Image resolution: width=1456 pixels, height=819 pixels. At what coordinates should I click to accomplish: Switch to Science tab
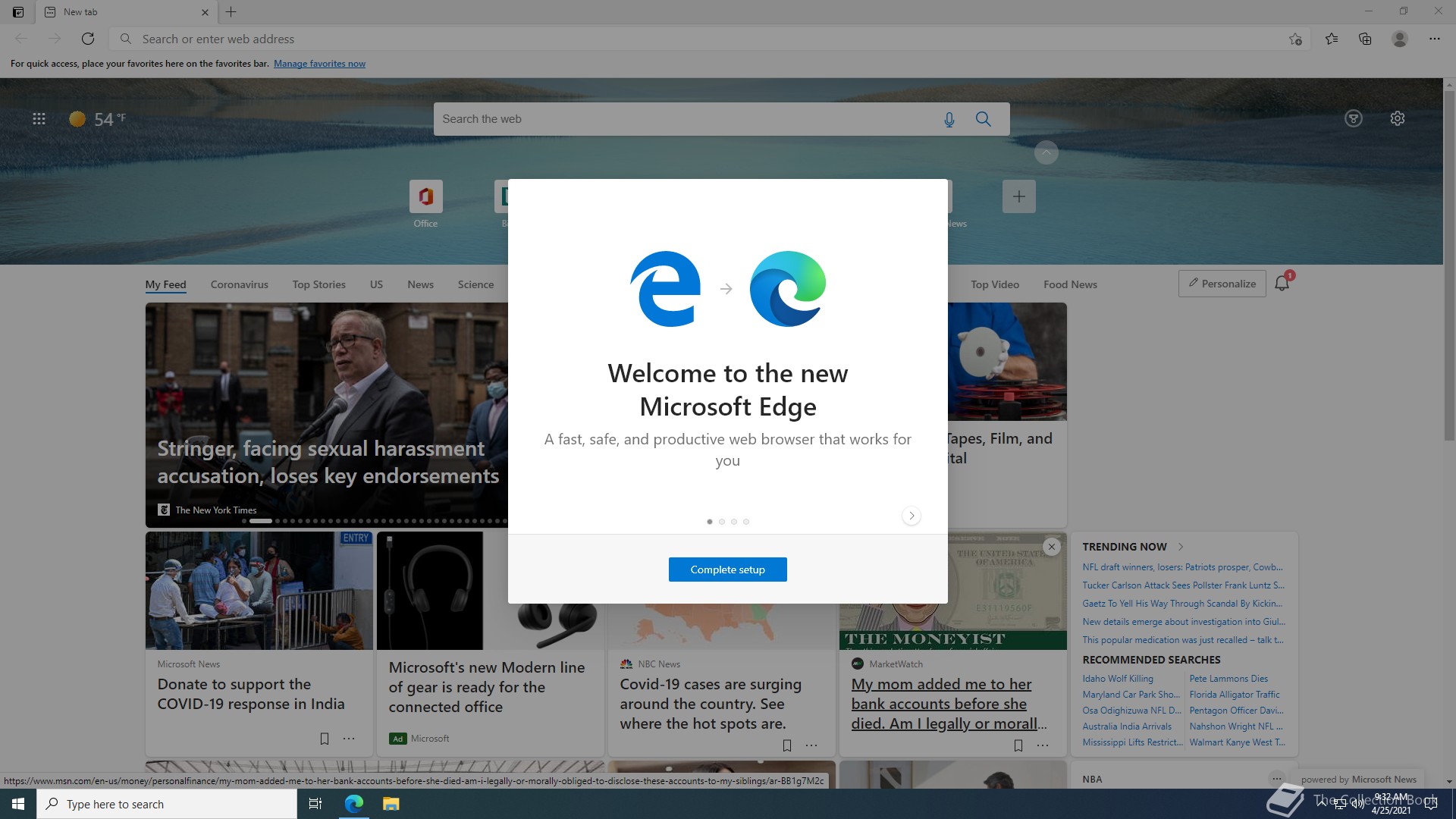click(475, 284)
